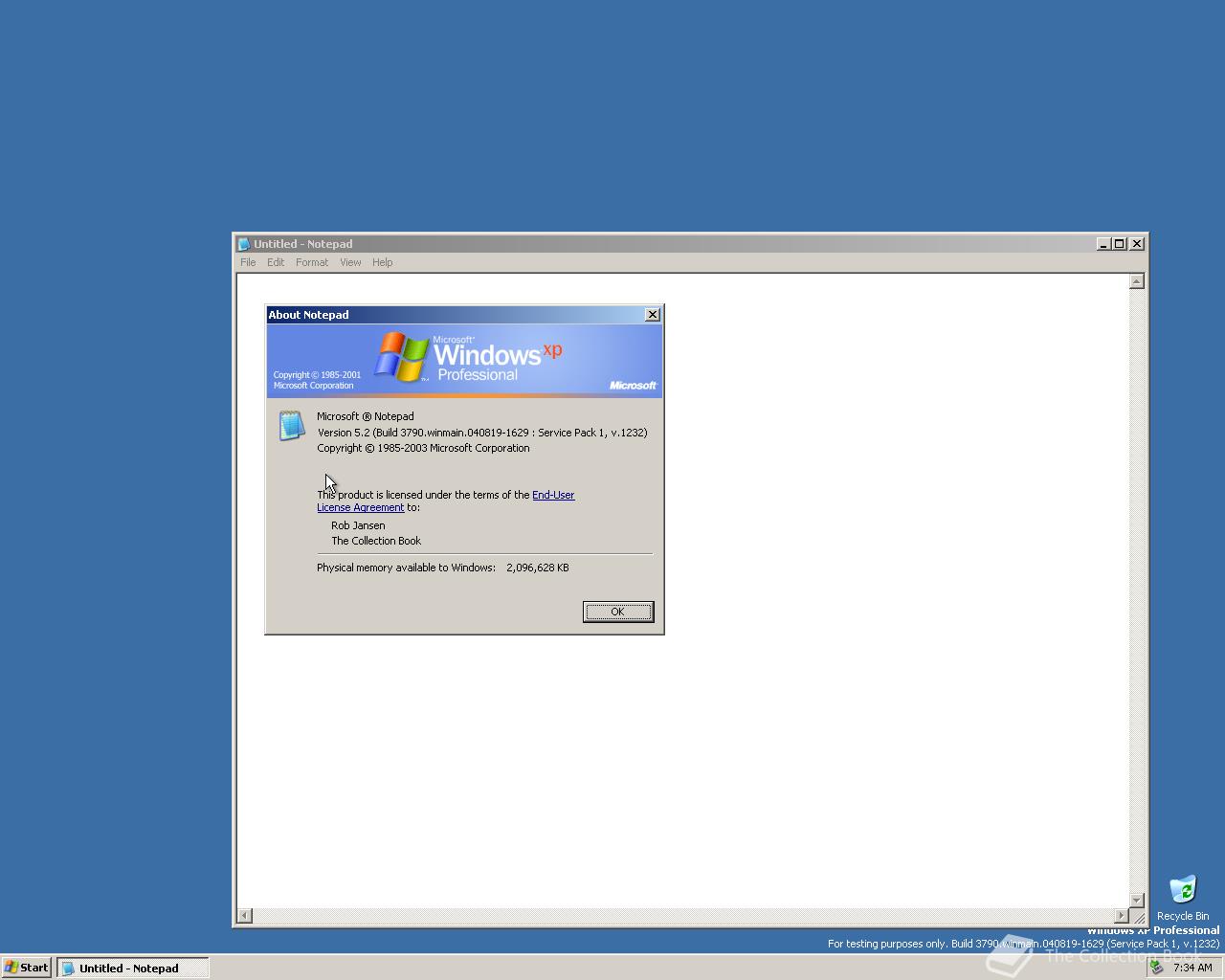
Task: Click 'Microsoft ® Notepad' product name text
Action: pos(366,416)
